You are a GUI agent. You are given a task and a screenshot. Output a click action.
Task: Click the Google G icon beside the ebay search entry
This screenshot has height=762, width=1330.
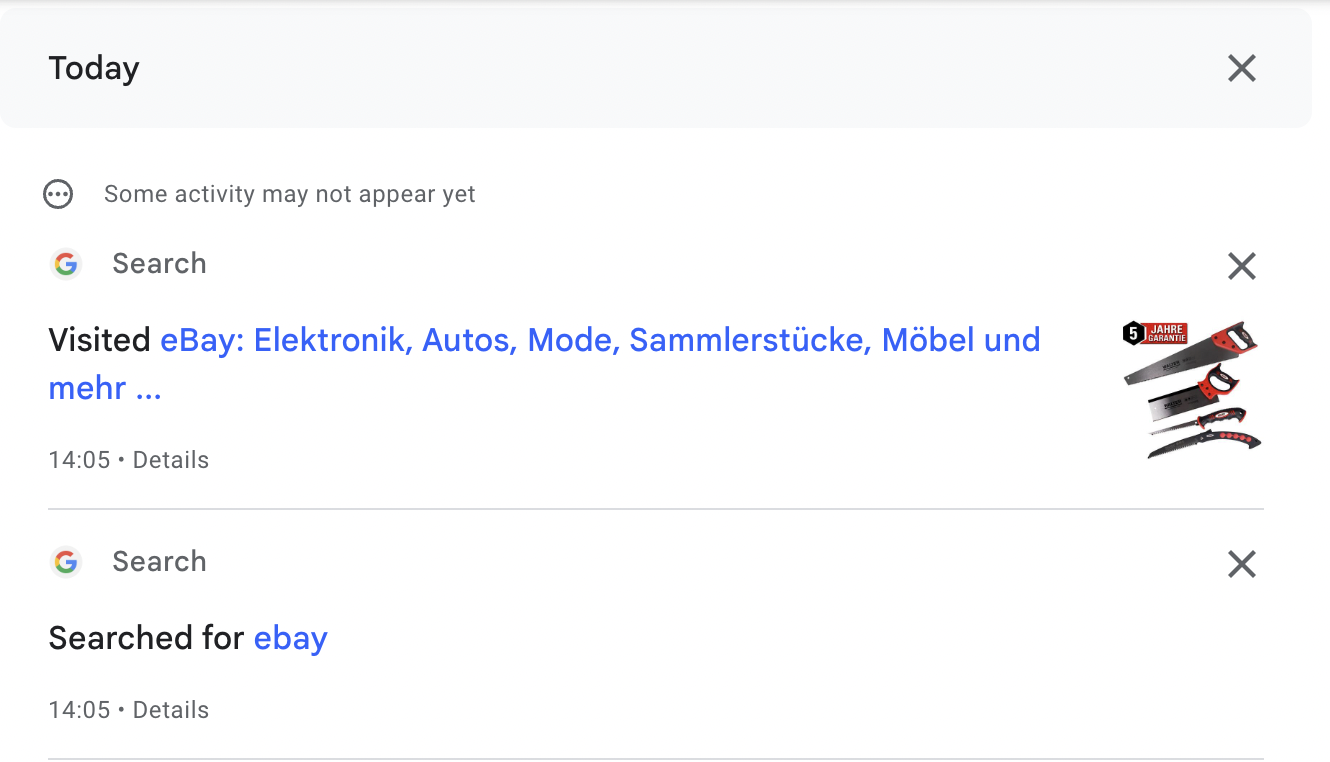click(65, 562)
